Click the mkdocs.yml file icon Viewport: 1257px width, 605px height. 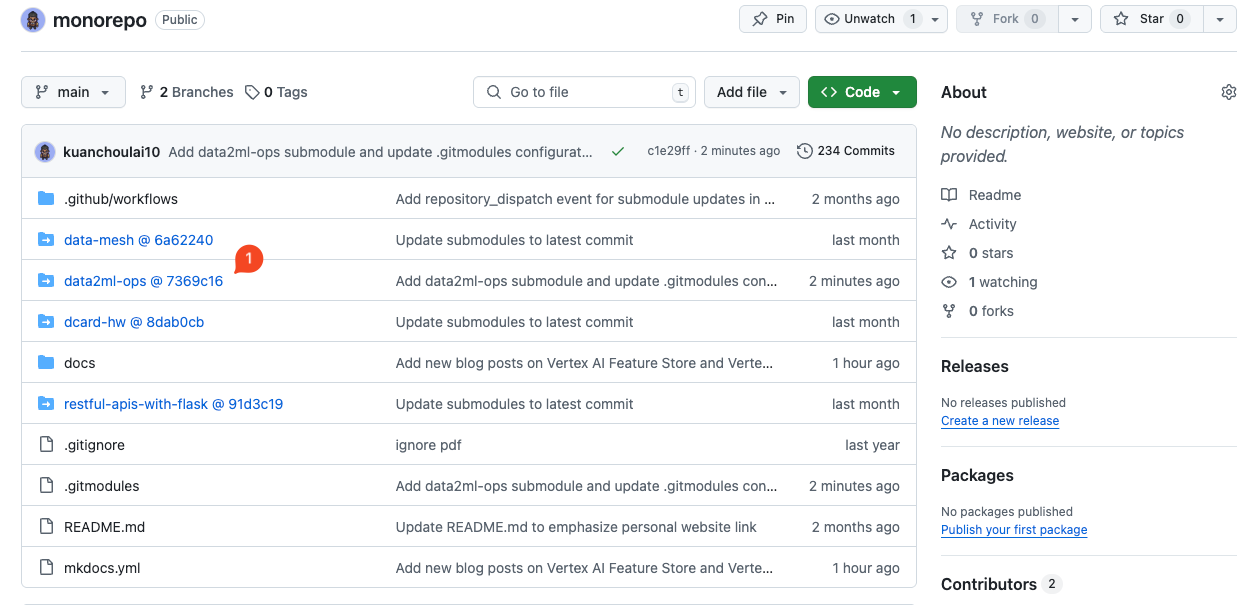46,567
